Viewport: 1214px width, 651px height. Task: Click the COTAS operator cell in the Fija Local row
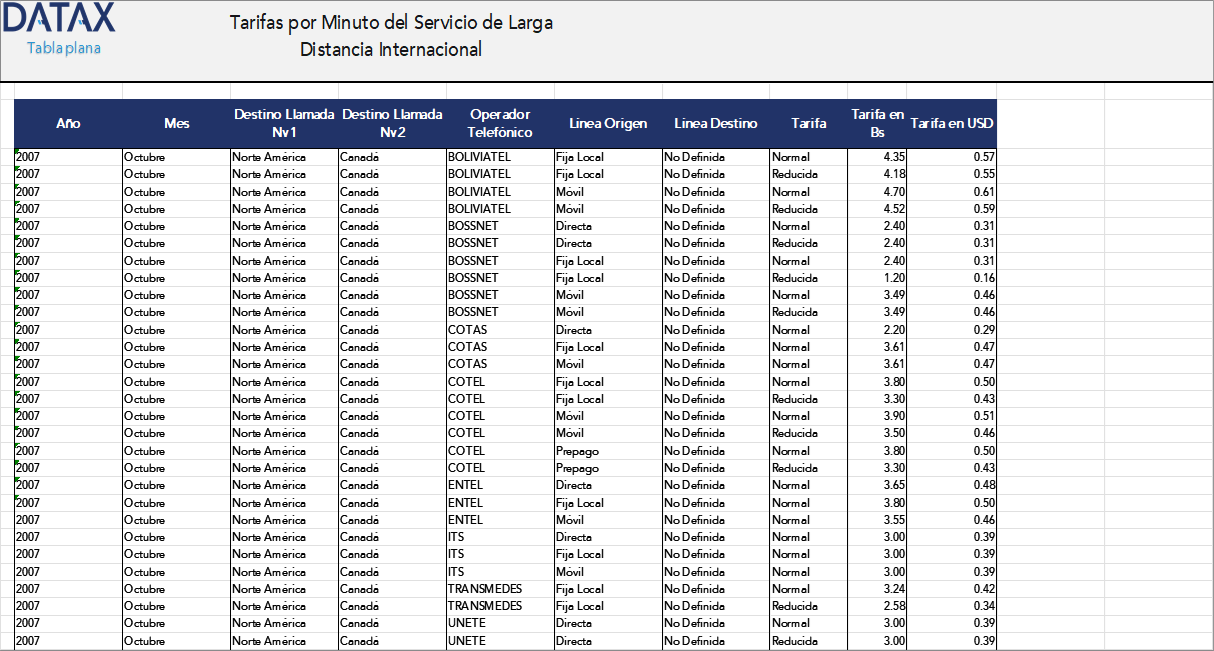(500, 347)
